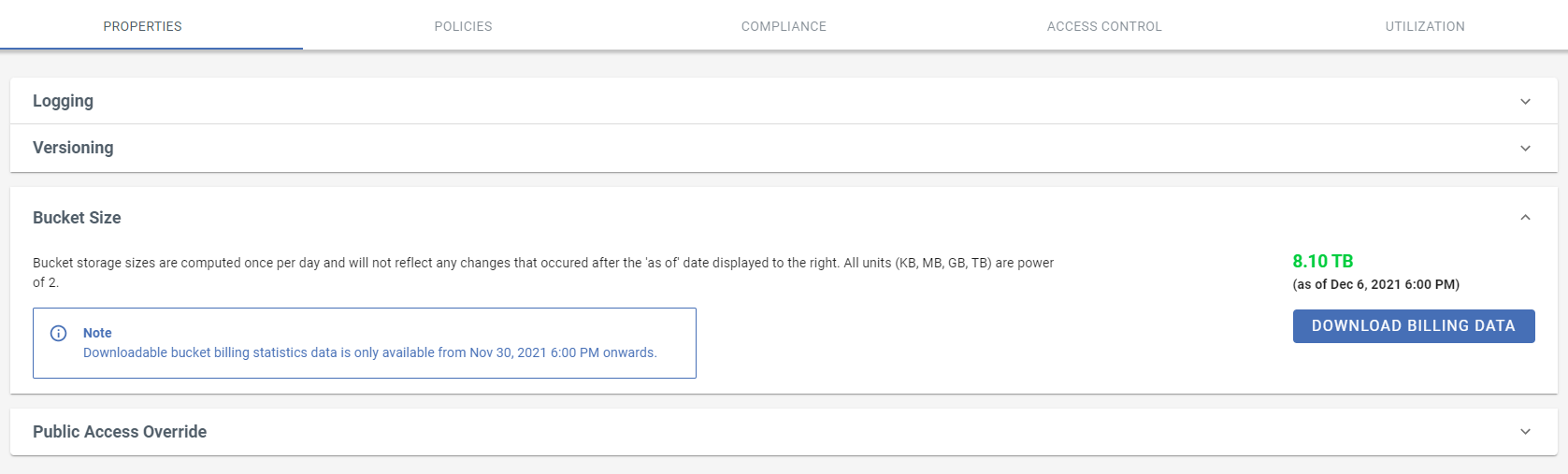The height and width of the screenshot is (474, 1568).
Task: Click the 'as of Dec 6, 2021' date text
Action: point(1376,284)
